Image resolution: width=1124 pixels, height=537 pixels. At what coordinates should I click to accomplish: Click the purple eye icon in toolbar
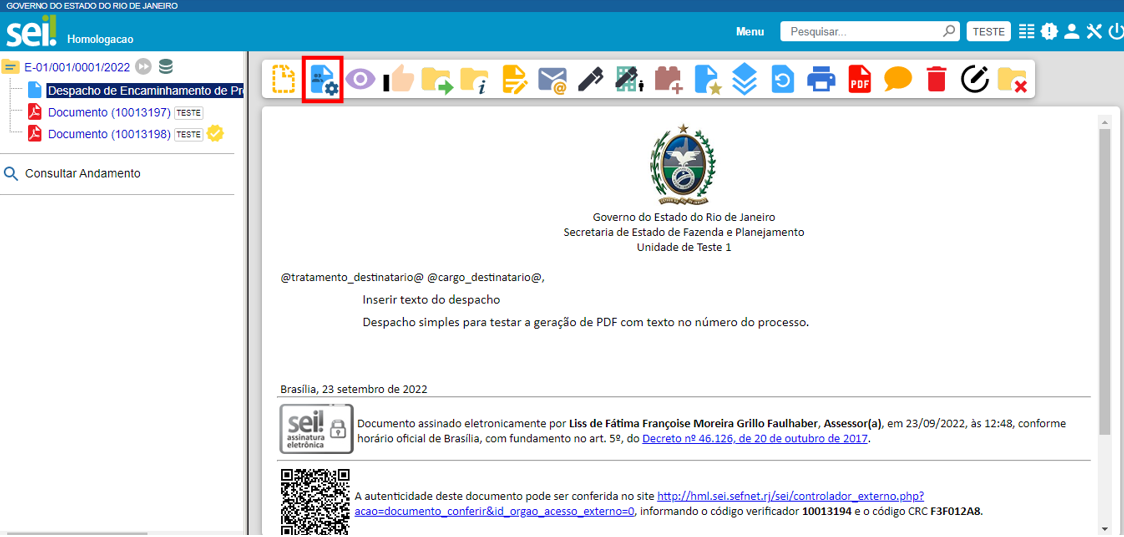click(x=360, y=79)
